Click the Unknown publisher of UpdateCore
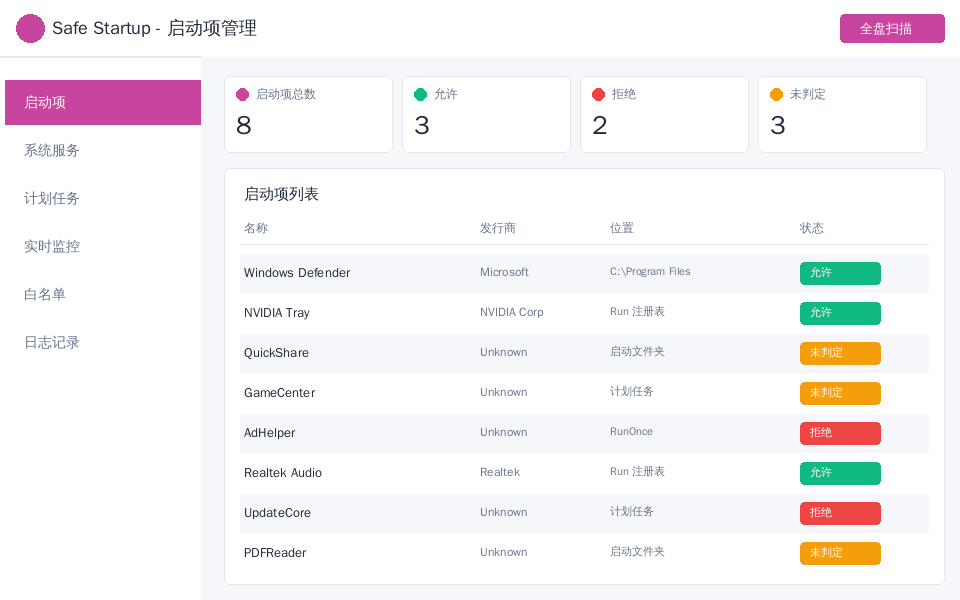 point(504,512)
